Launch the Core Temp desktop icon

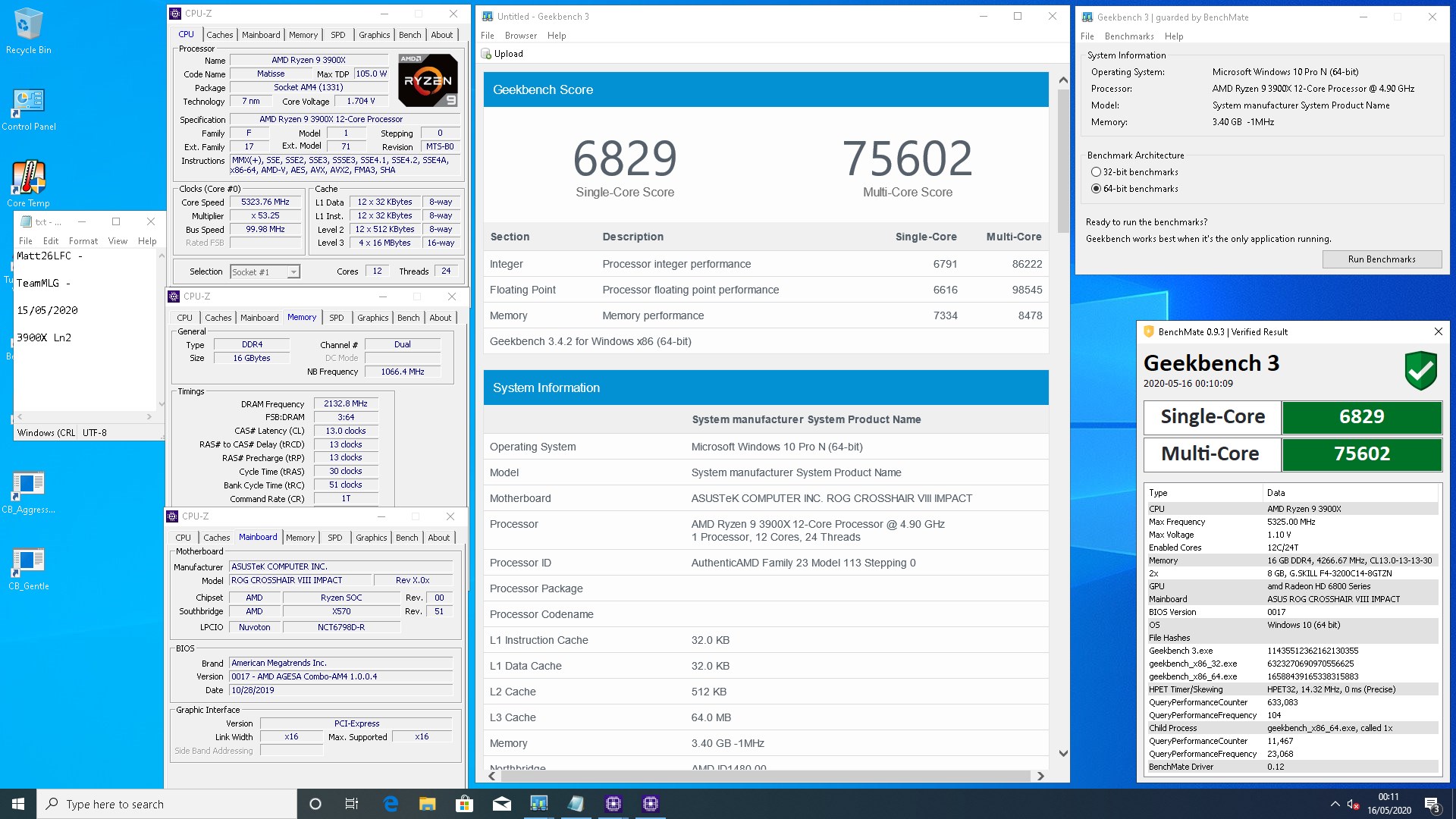tap(28, 183)
